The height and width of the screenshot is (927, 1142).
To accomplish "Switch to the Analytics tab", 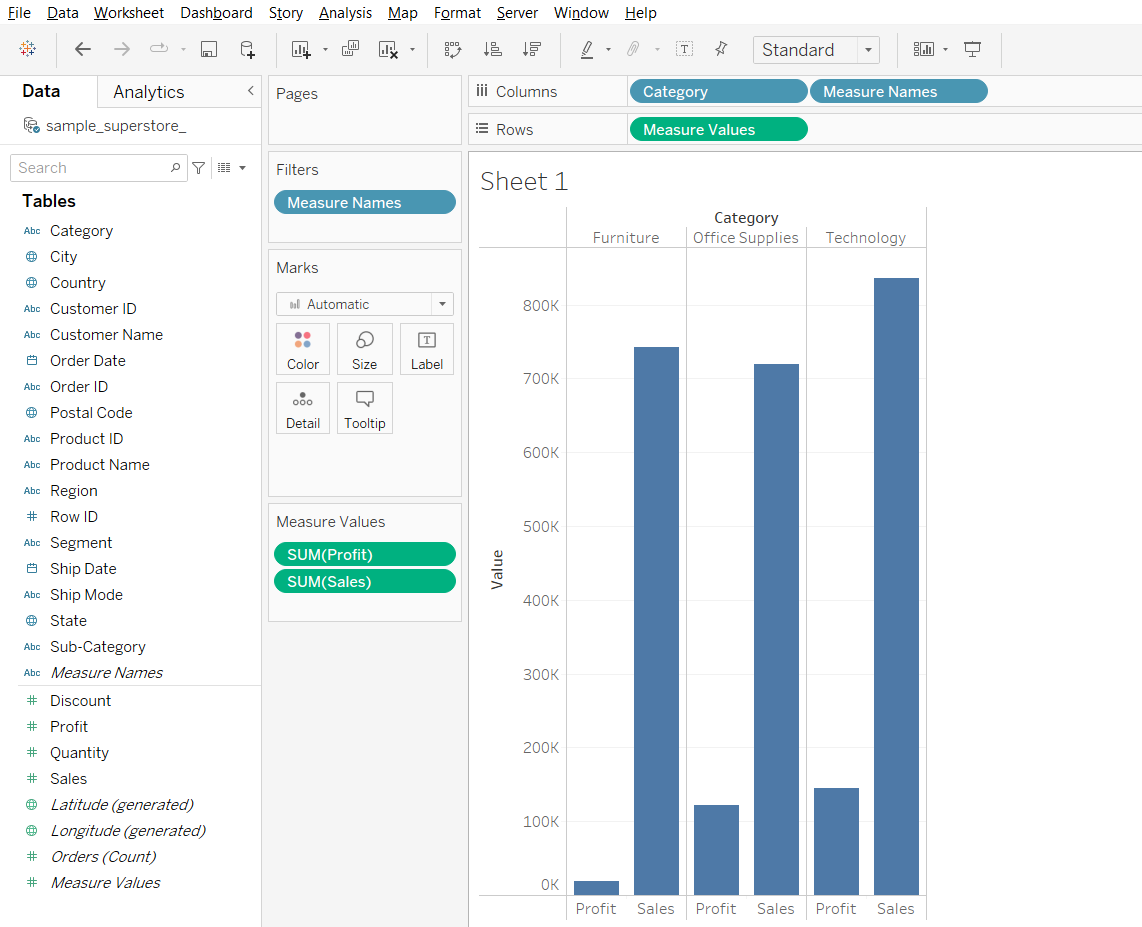I will click(149, 92).
